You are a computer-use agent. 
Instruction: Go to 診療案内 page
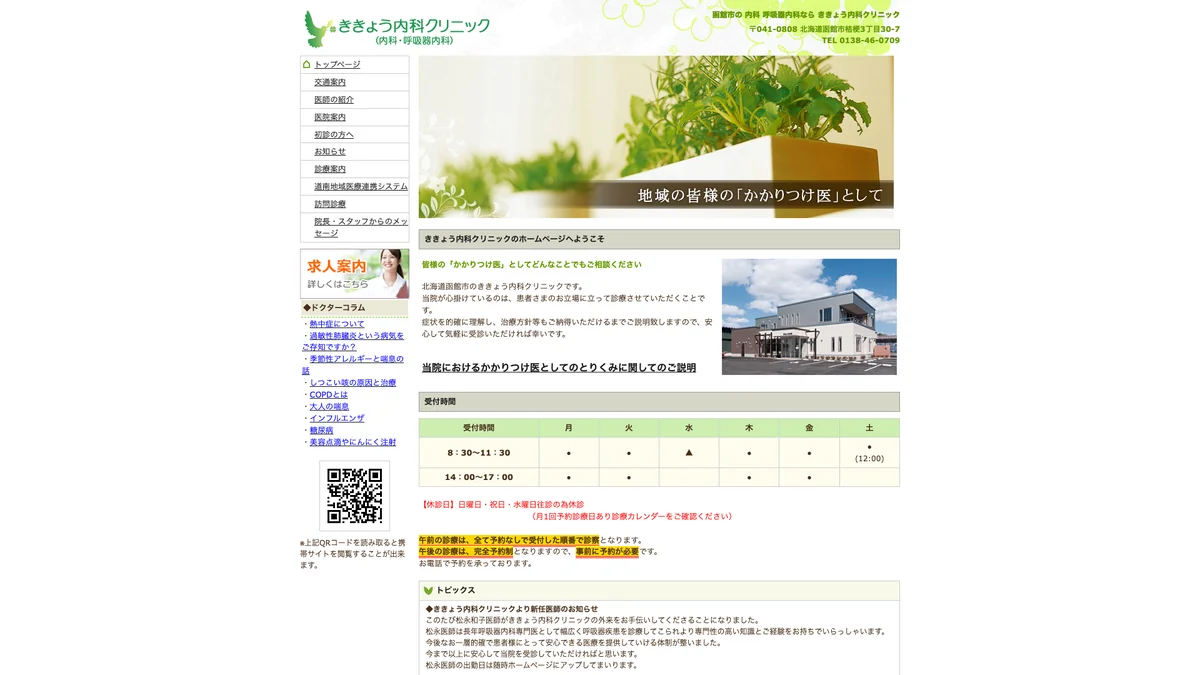(x=330, y=169)
